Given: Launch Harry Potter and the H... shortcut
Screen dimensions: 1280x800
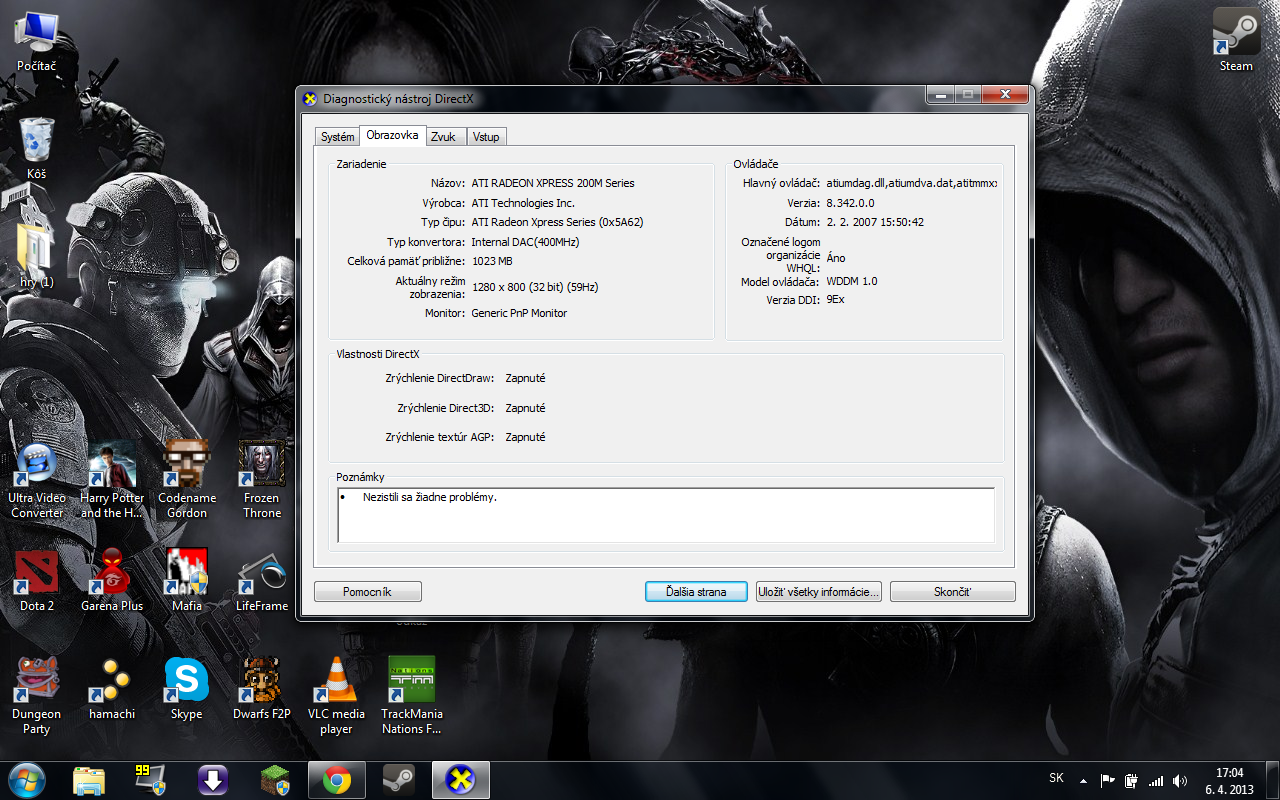Looking at the screenshot, I should click(112, 480).
